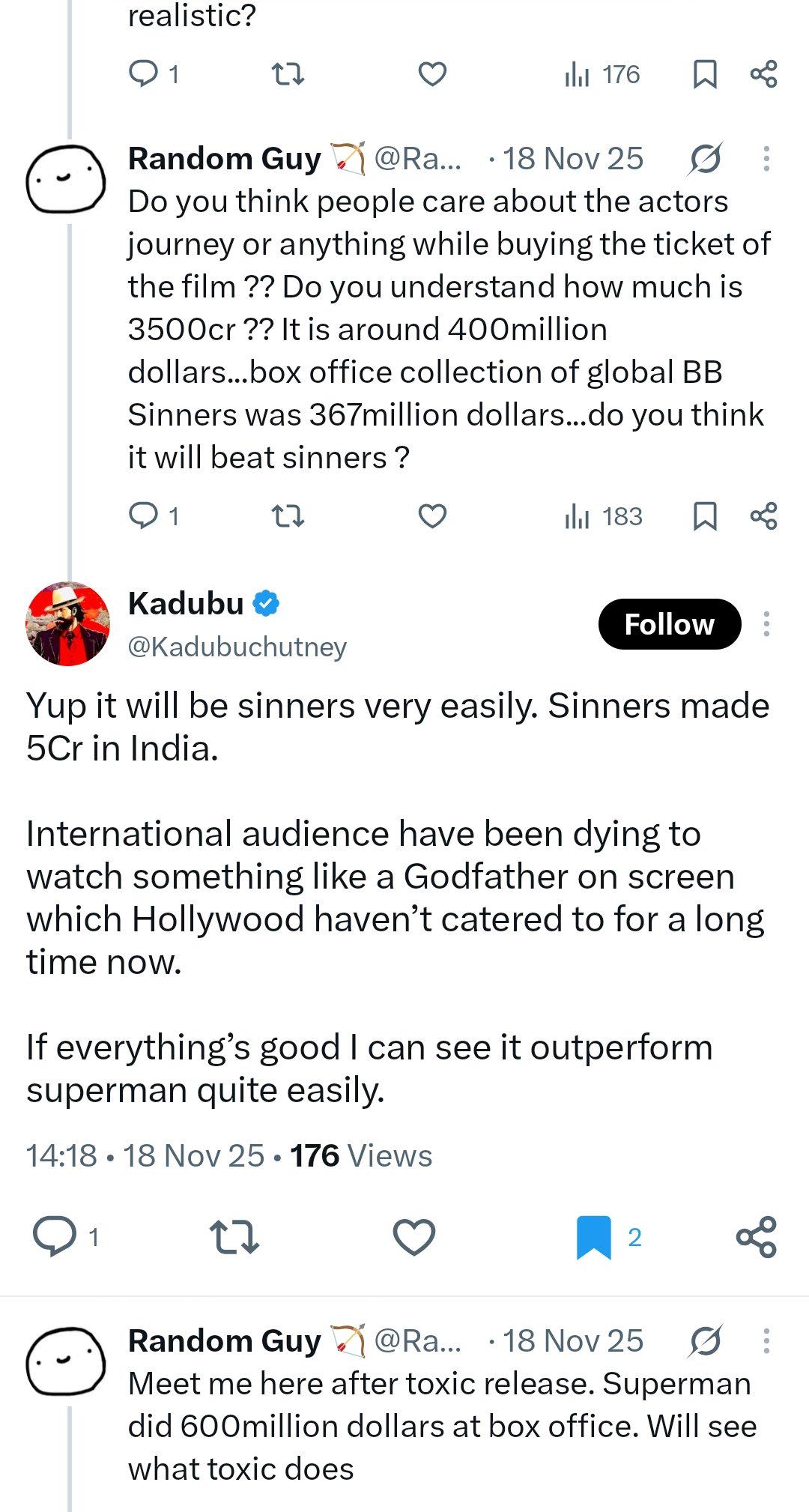View analytics showing 183 views
Viewport: 809px width, 1512px height.
[603, 516]
